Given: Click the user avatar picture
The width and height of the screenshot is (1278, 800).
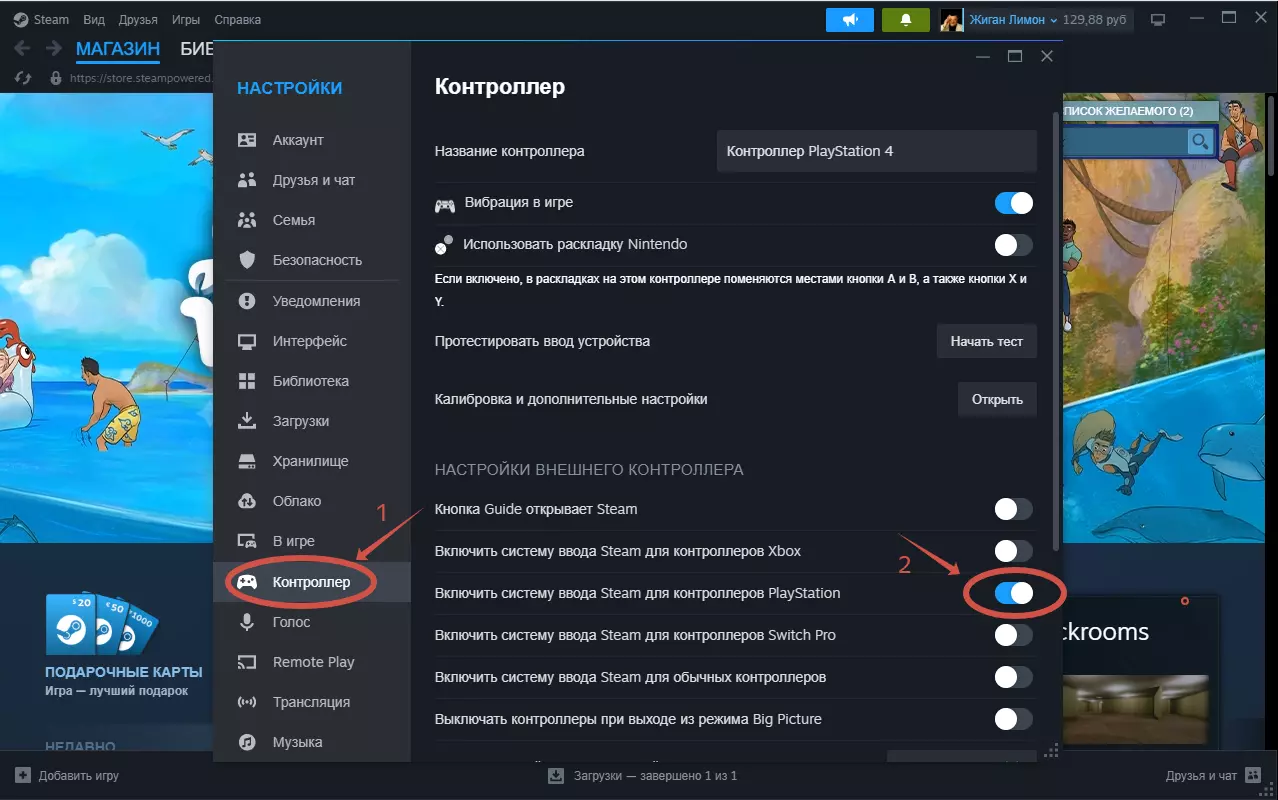Looking at the screenshot, I should (951, 19).
